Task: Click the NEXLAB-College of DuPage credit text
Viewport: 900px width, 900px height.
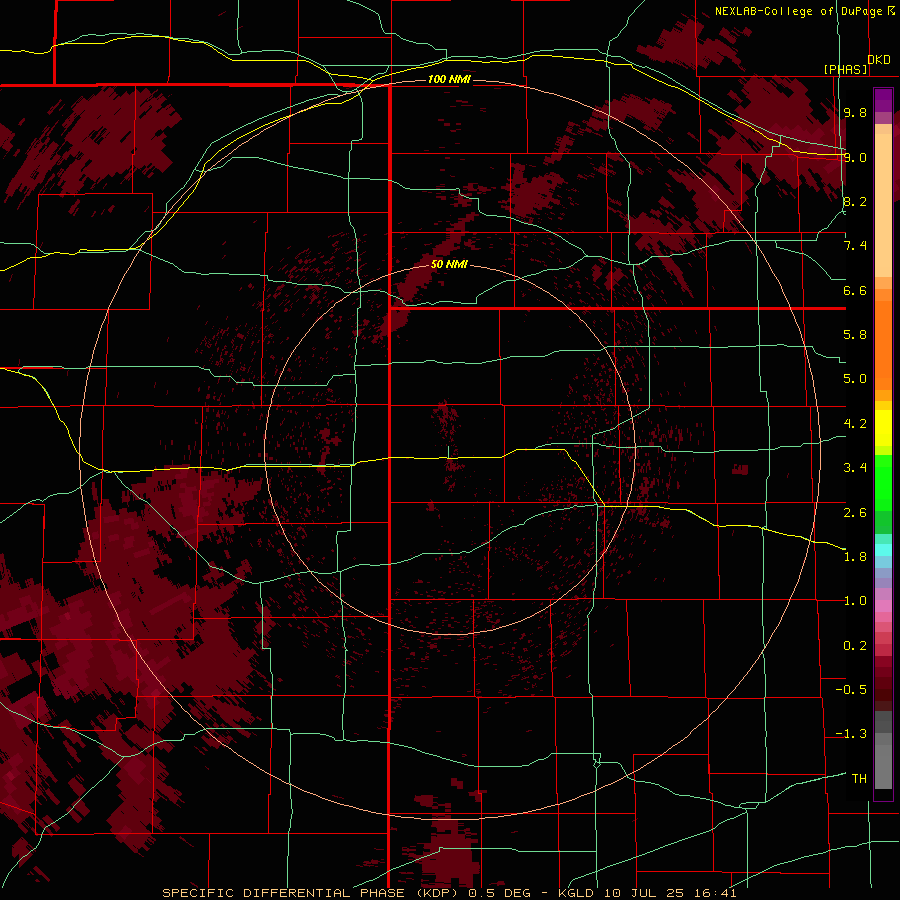Action: tap(805, 11)
